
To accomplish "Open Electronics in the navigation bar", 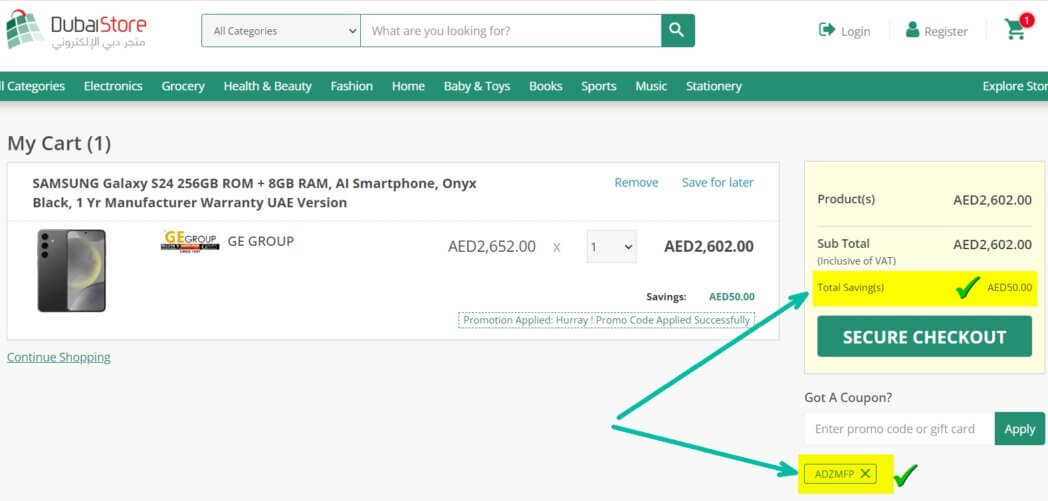I will (x=113, y=86).
